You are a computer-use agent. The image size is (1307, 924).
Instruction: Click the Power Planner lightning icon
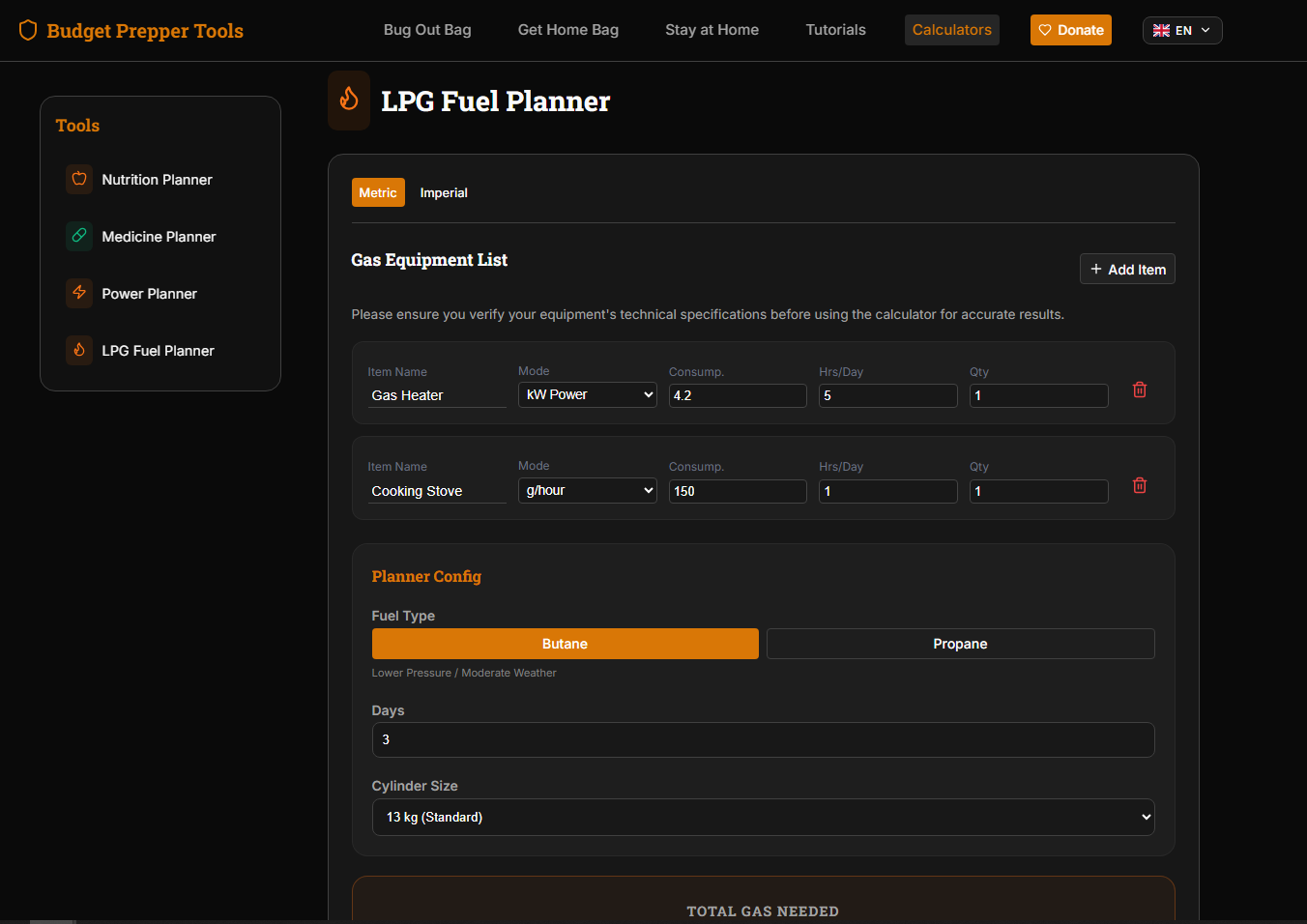(79, 293)
